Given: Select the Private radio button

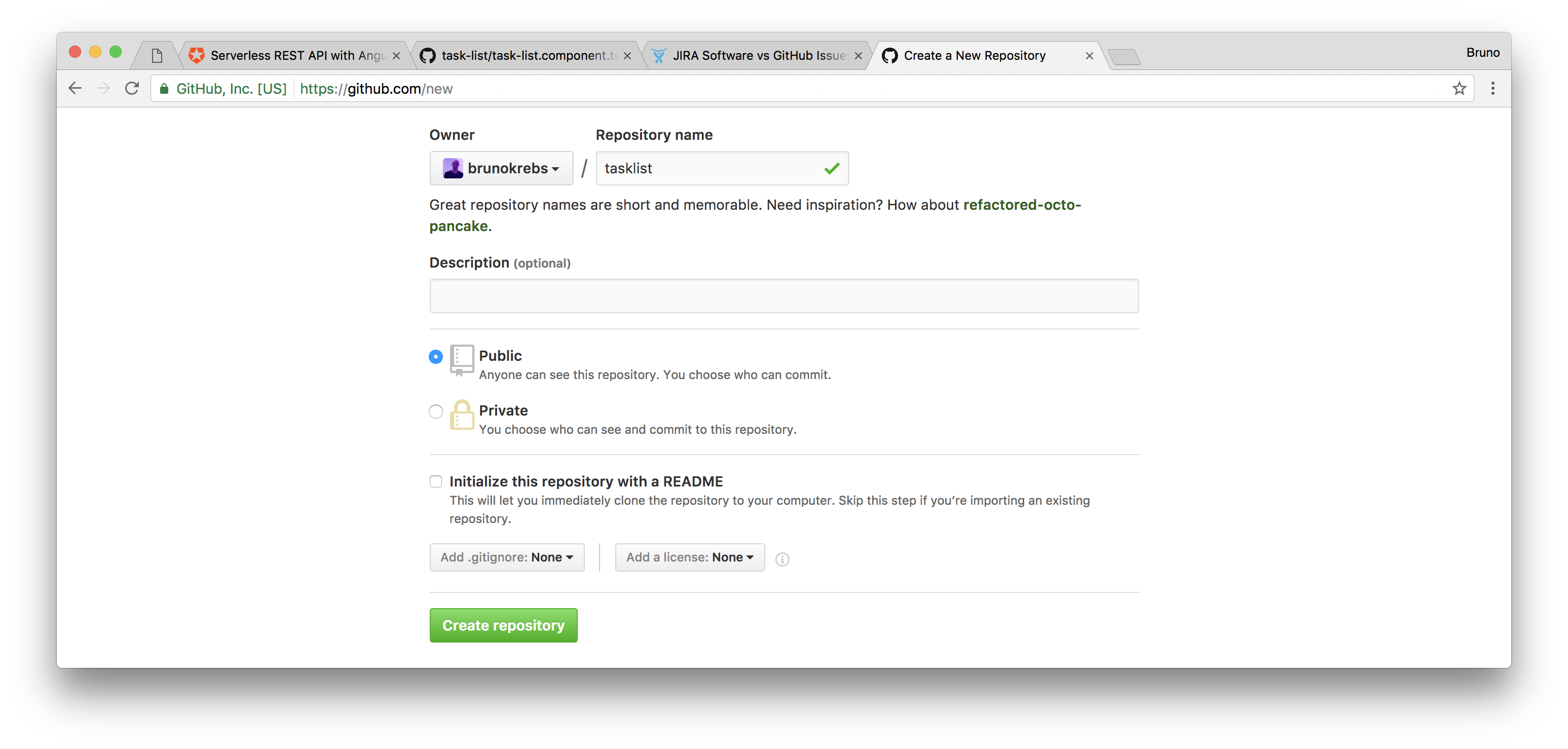Looking at the screenshot, I should pyautogui.click(x=436, y=411).
